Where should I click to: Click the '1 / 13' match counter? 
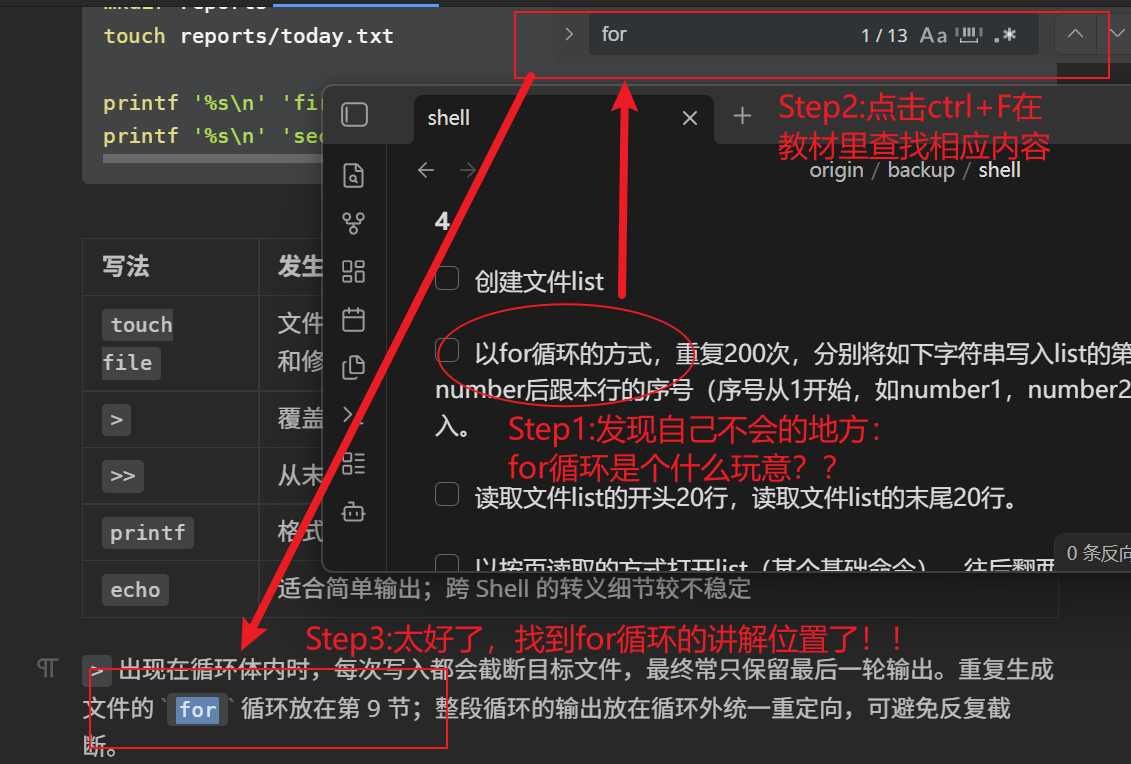(884, 36)
